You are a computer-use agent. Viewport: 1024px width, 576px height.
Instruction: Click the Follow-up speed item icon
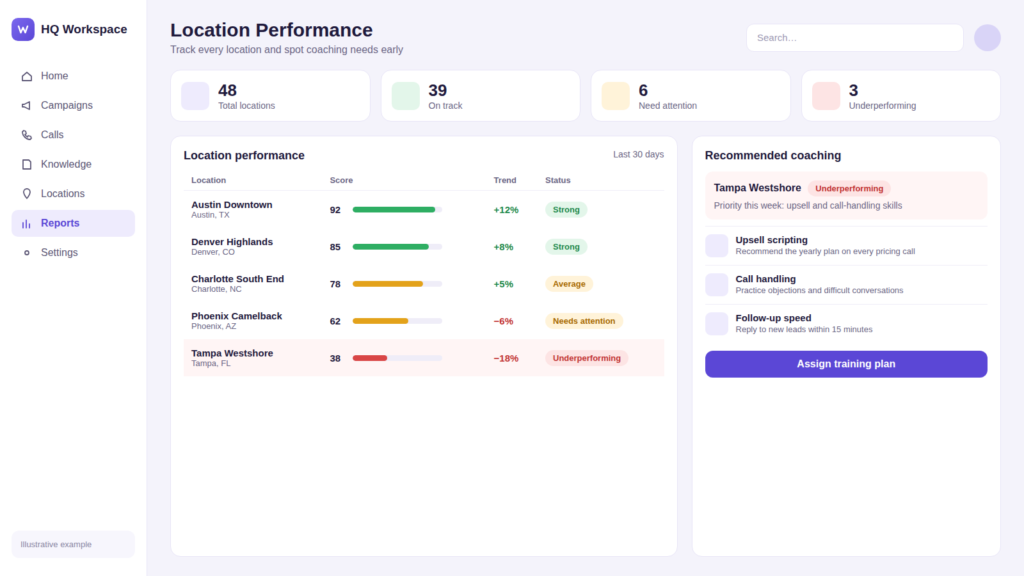716,324
